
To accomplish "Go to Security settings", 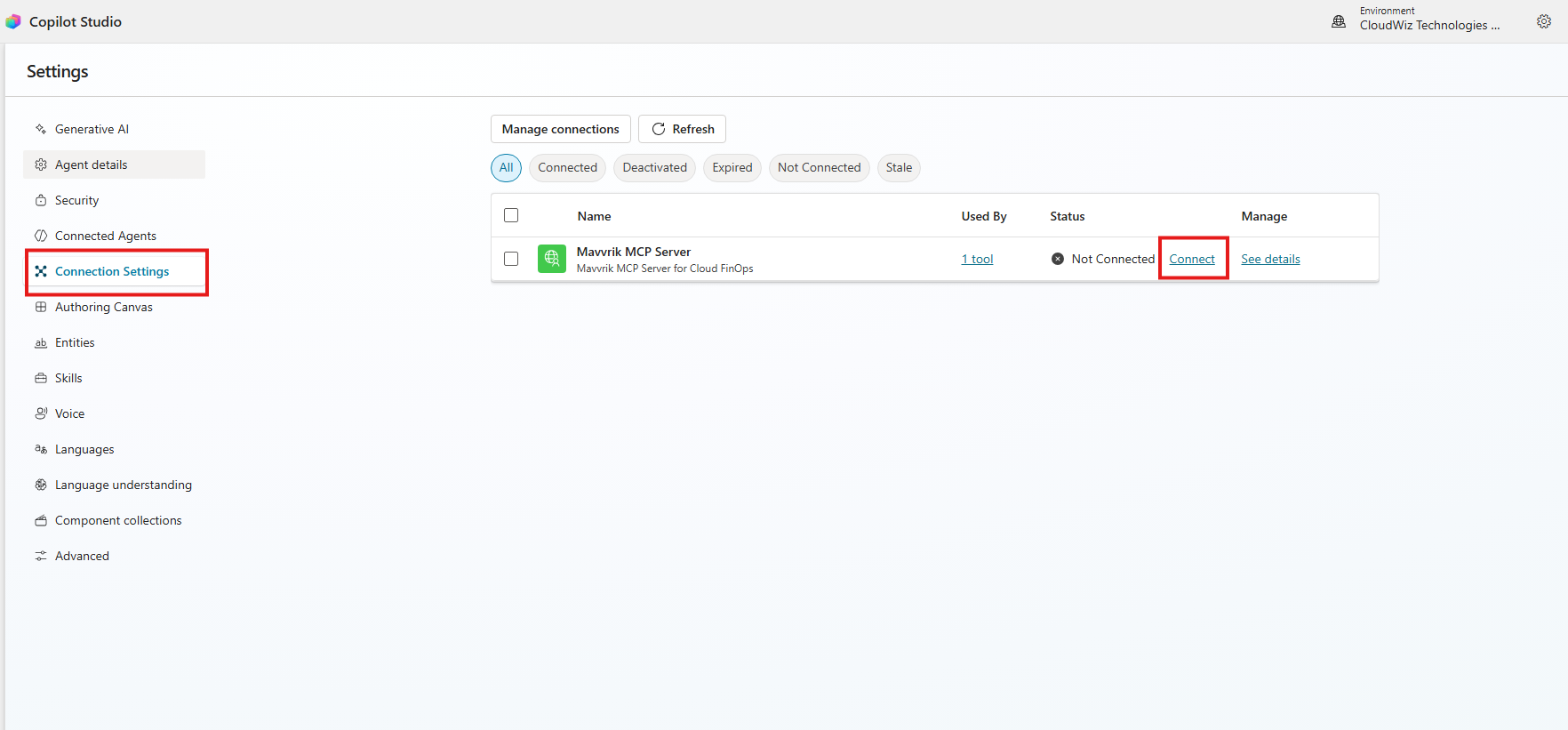I will point(114,200).
